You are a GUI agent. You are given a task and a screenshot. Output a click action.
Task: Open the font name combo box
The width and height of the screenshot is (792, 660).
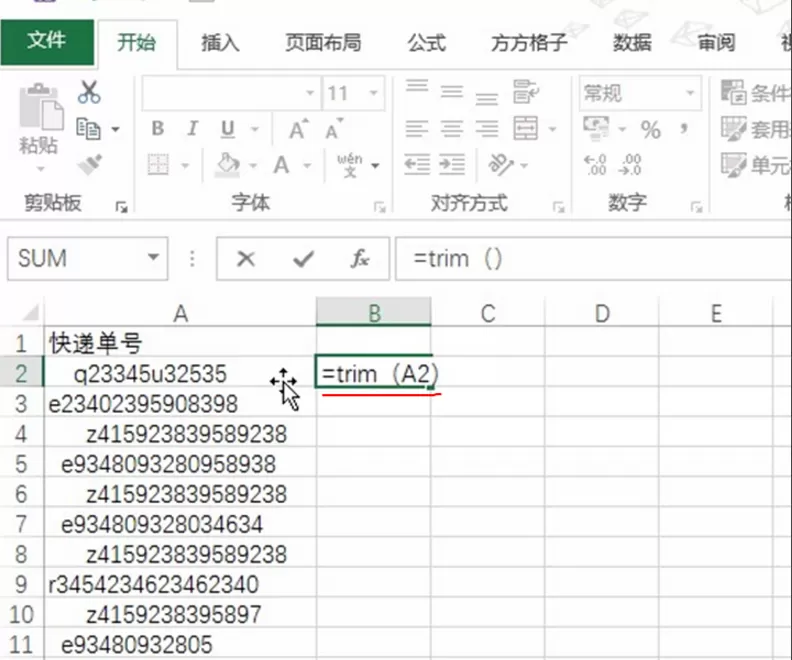pos(231,93)
